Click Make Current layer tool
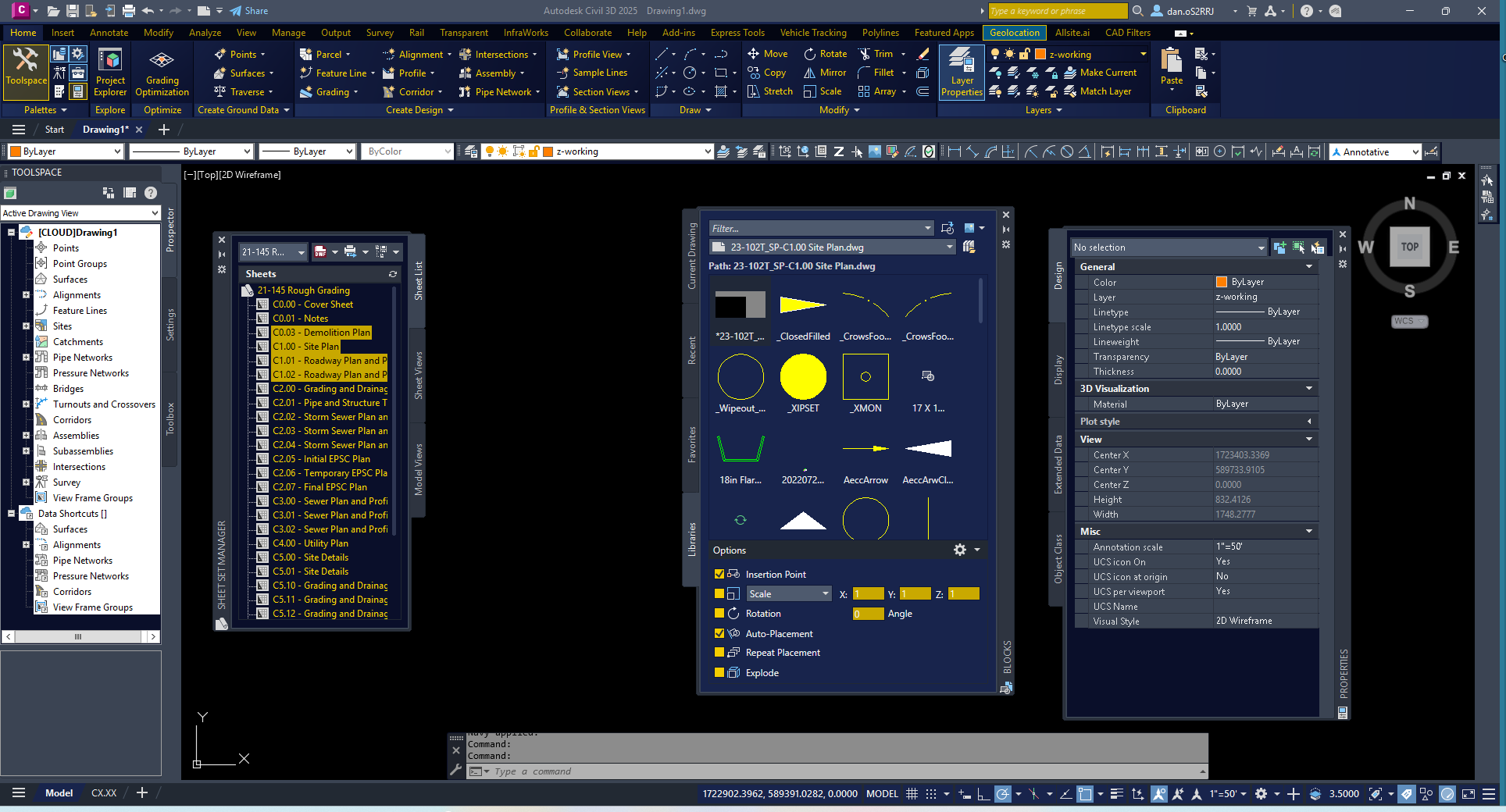Screen dimensions: 1506x812 coord(1100,73)
